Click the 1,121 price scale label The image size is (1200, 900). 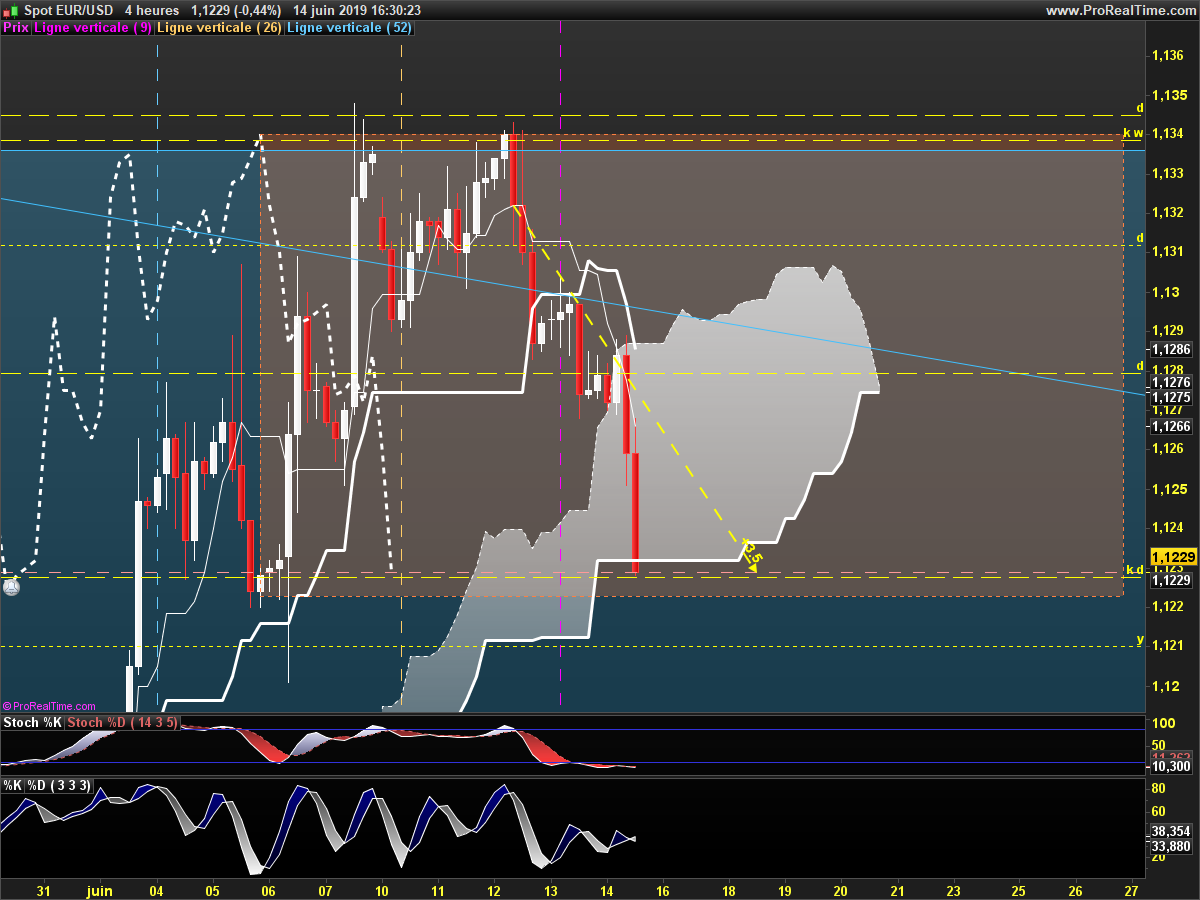(x=1170, y=646)
